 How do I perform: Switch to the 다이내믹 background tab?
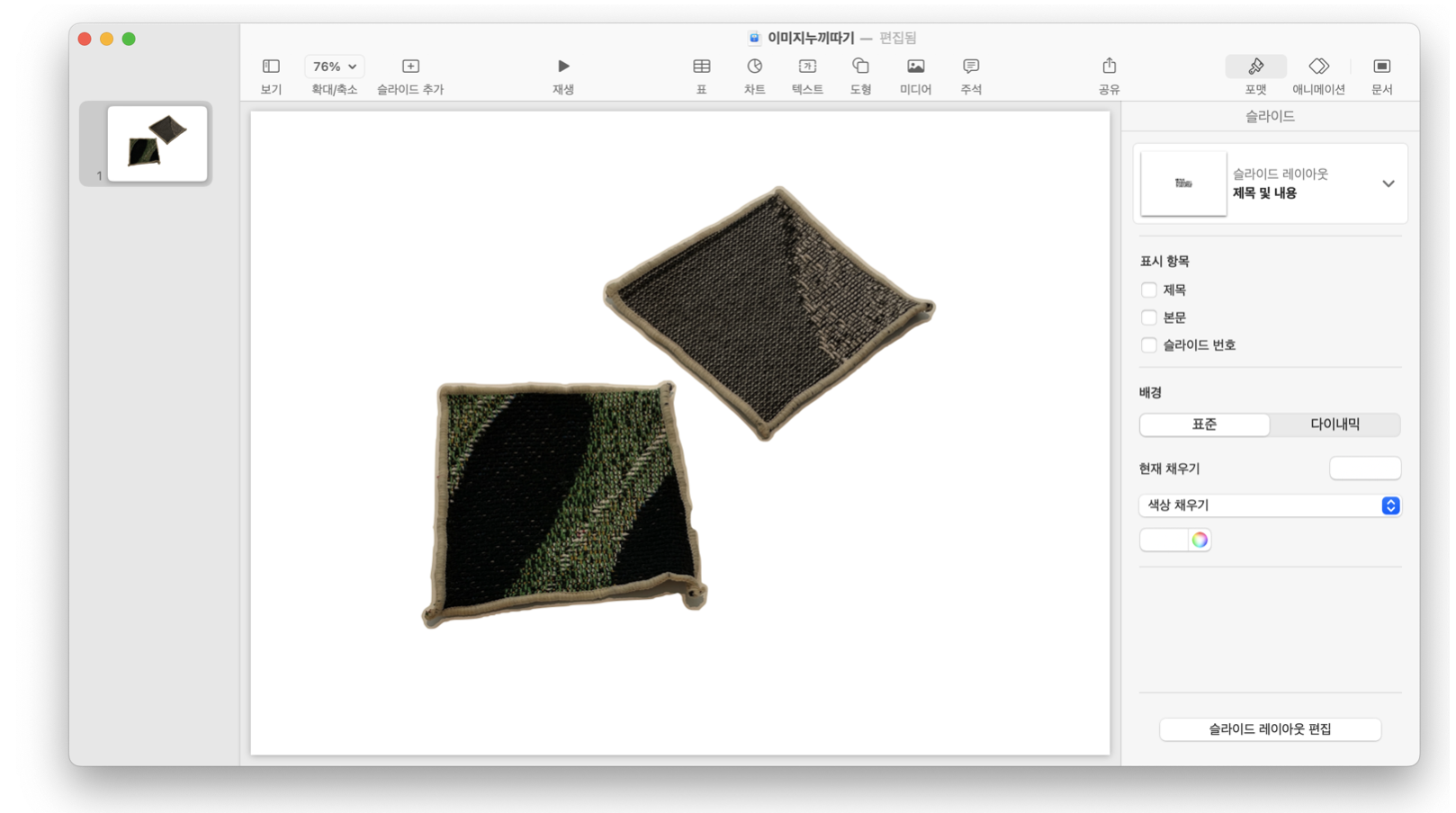pos(1335,424)
